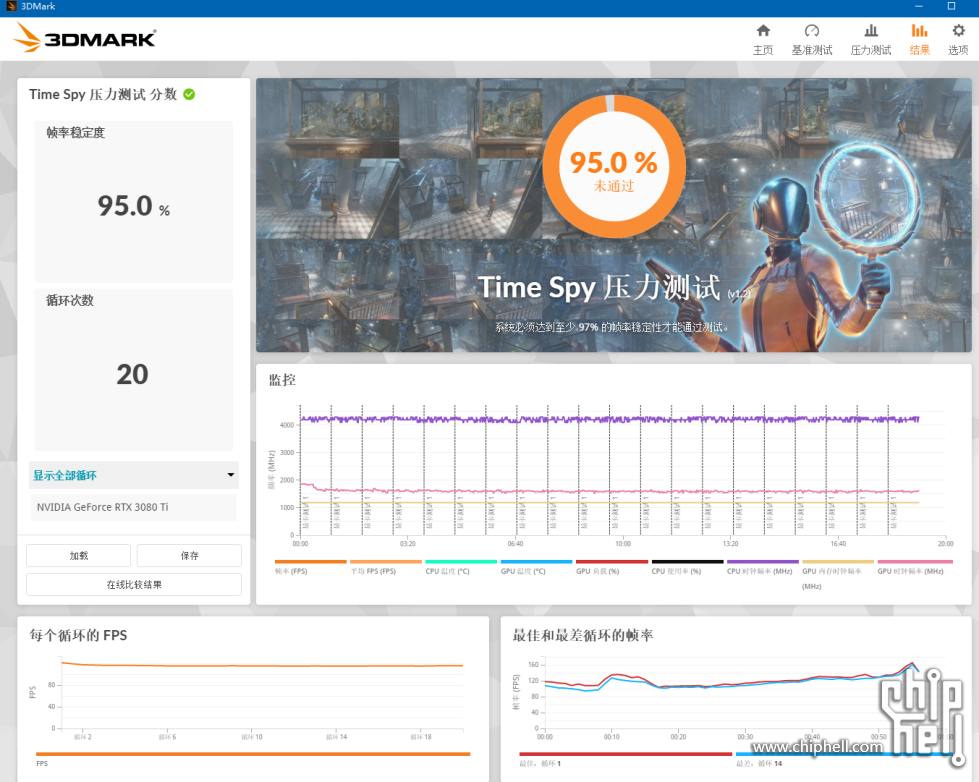Open the 选项 options tab
The image size is (979, 782).
click(958, 39)
